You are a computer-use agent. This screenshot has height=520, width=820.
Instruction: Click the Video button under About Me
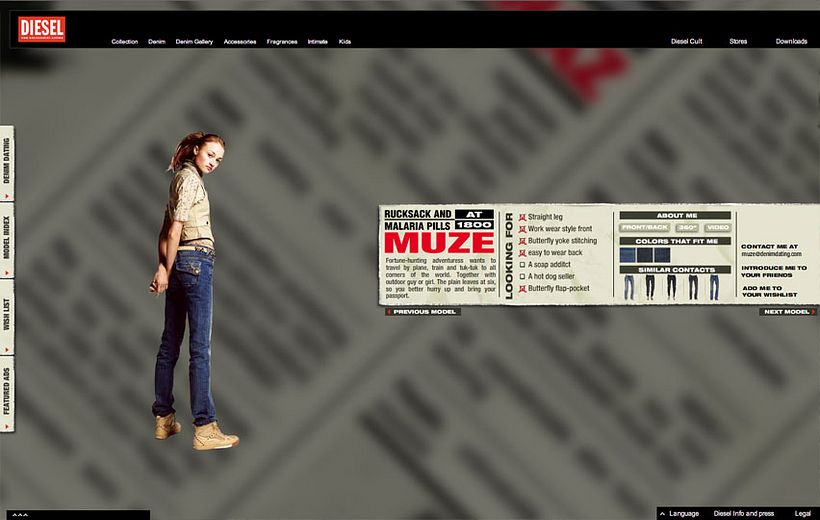(x=718, y=228)
